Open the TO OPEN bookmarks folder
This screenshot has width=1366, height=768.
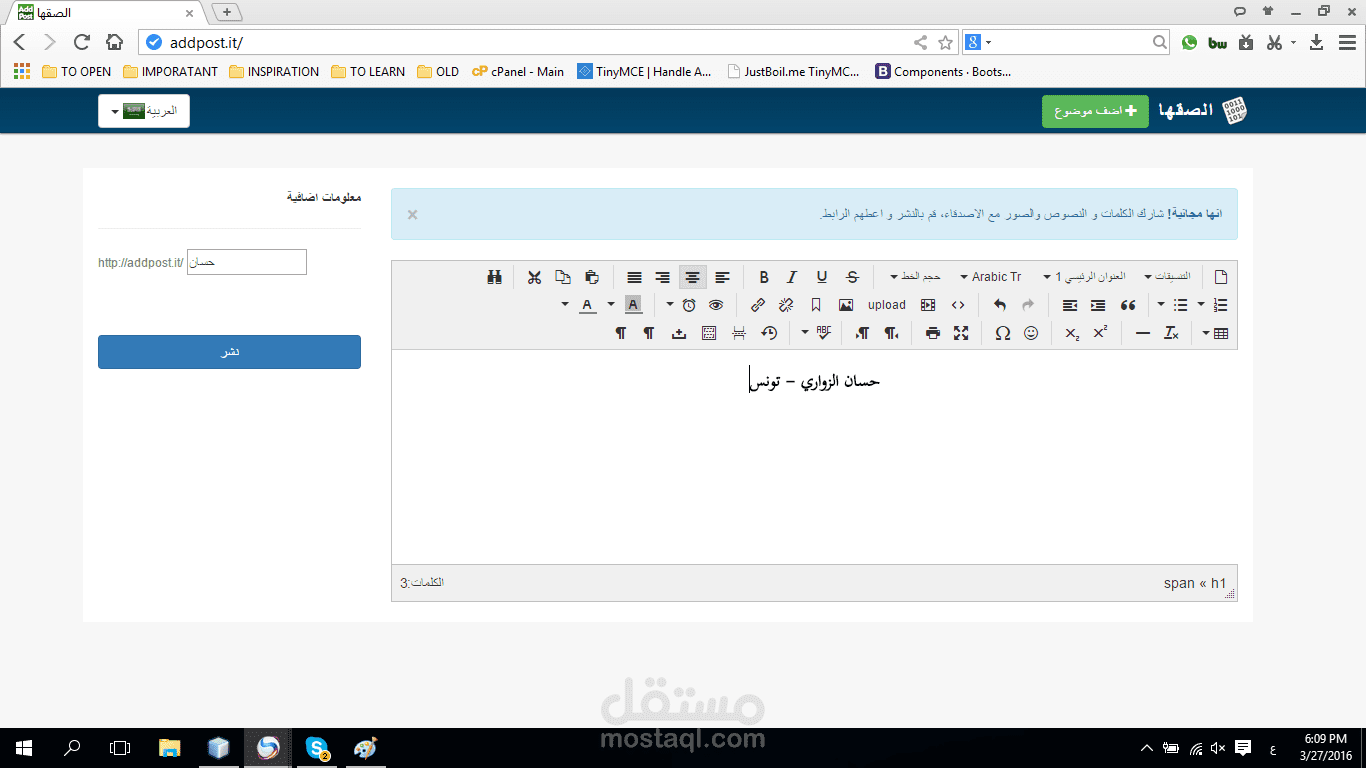click(77, 72)
